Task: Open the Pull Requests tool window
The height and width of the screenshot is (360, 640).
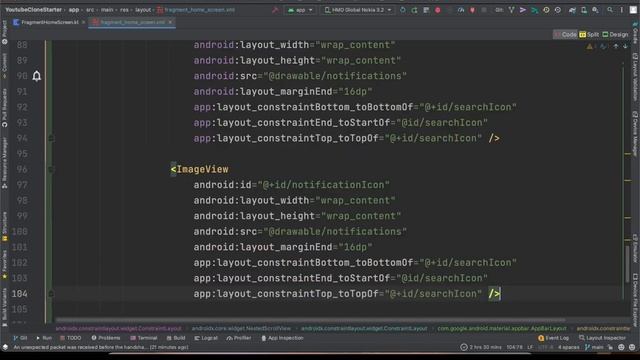Action: tap(4, 108)
